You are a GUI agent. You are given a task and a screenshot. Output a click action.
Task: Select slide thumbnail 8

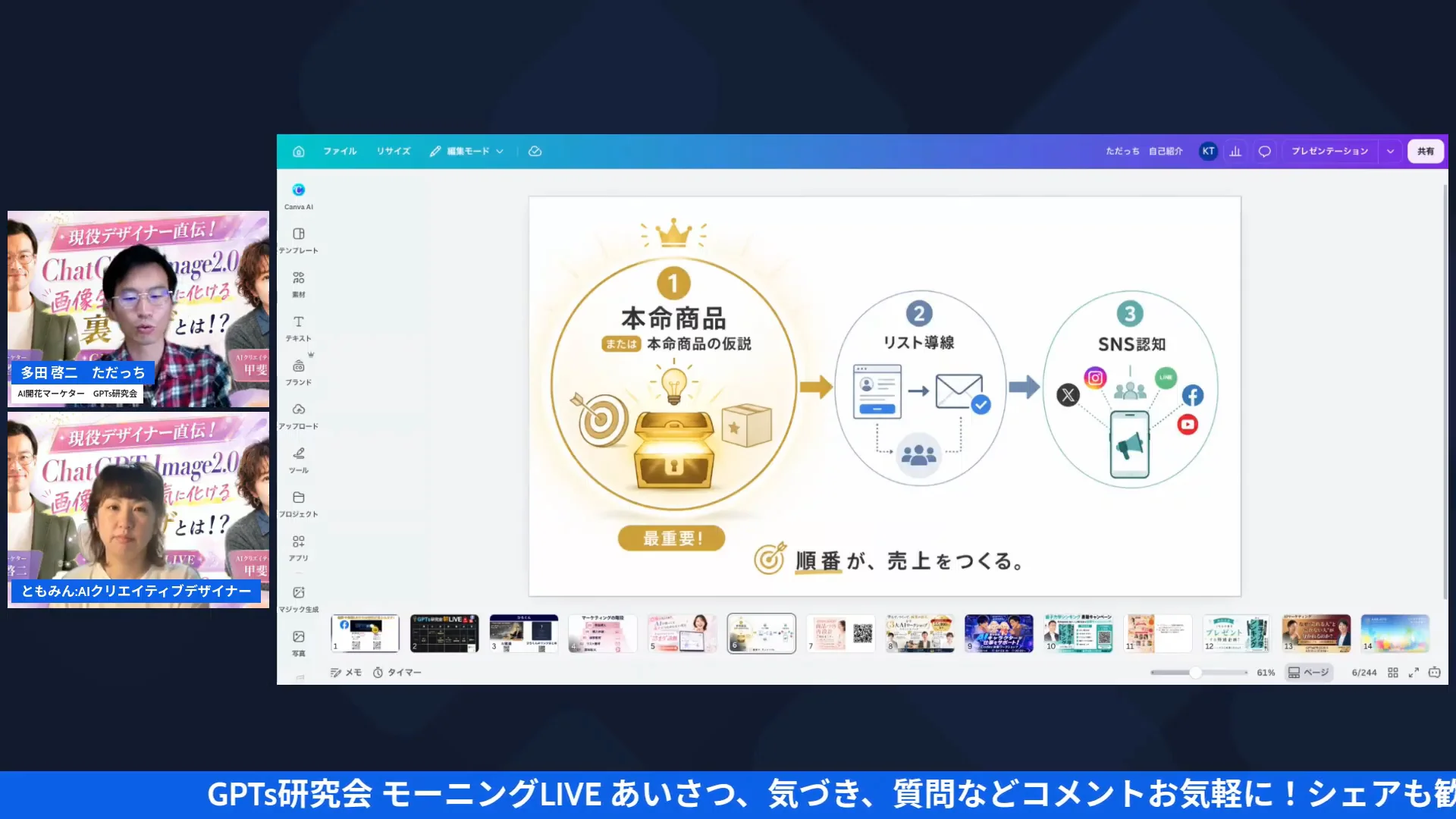[920, 633]
